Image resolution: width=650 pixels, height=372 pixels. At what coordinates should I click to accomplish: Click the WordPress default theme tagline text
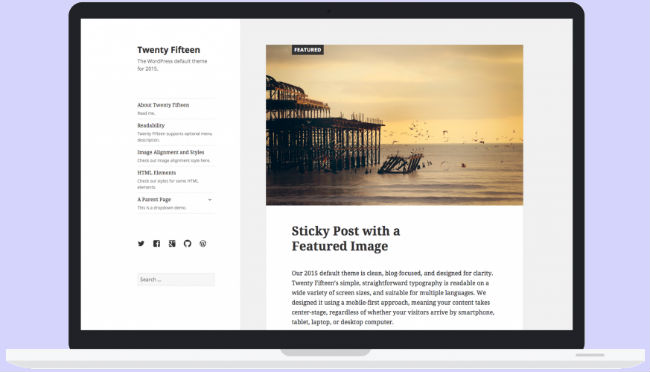click(x=172, y=65)
